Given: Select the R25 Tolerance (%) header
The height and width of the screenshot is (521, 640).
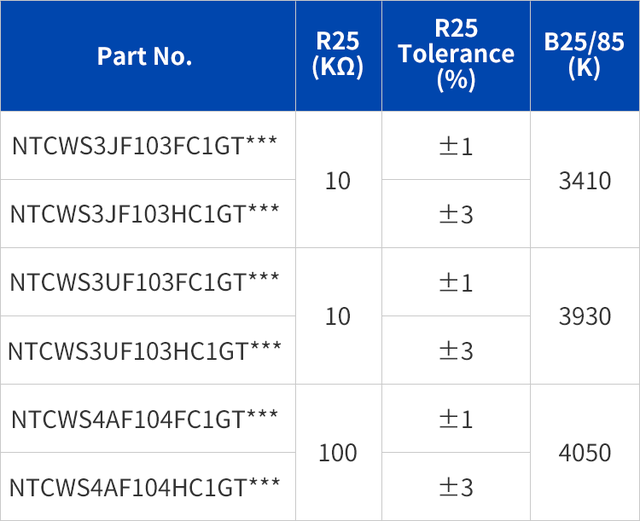Looking at the screenshot, I should [x=456, y=56].
